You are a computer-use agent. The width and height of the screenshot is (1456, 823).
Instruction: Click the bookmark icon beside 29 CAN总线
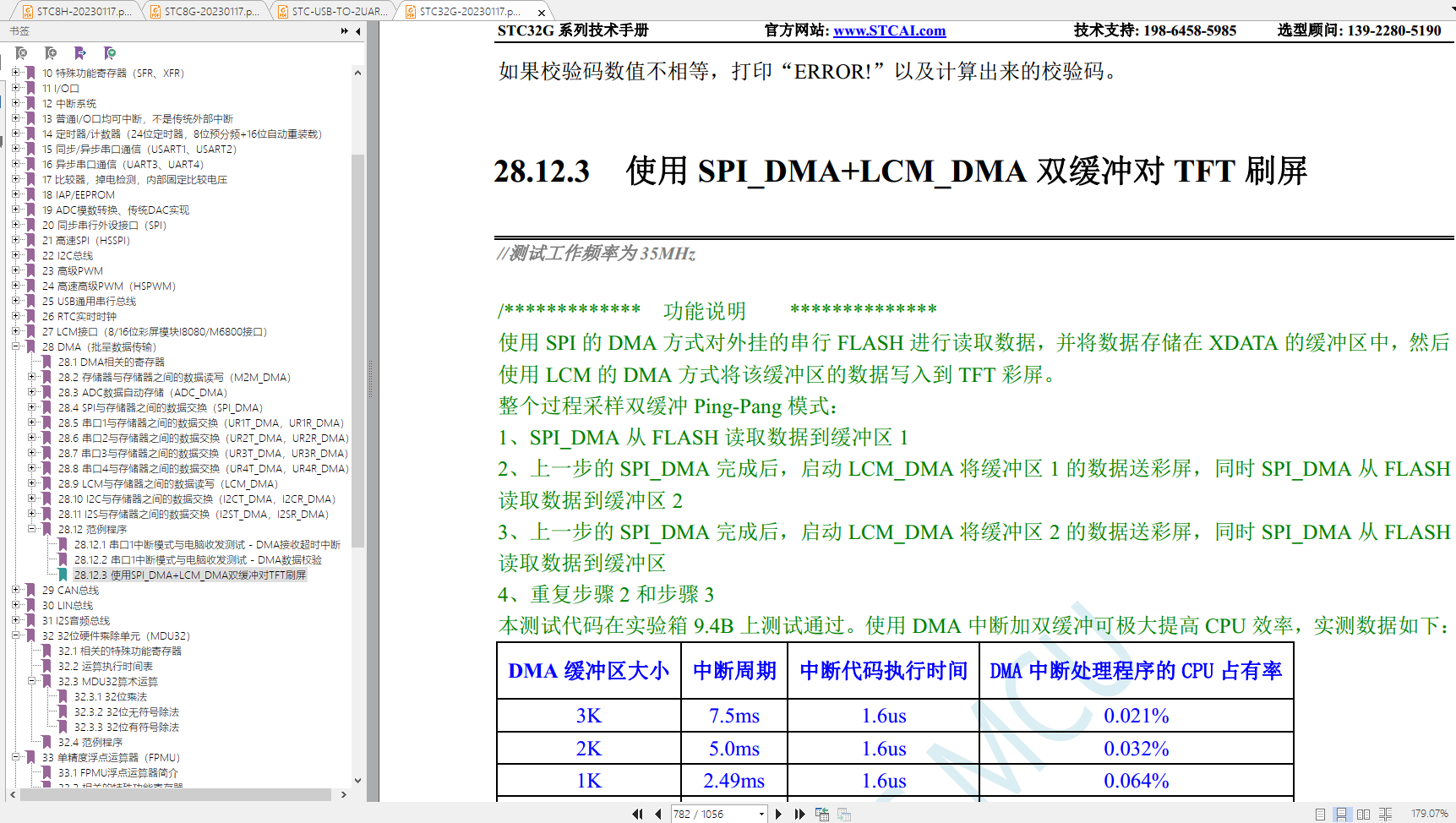(30, 590)
